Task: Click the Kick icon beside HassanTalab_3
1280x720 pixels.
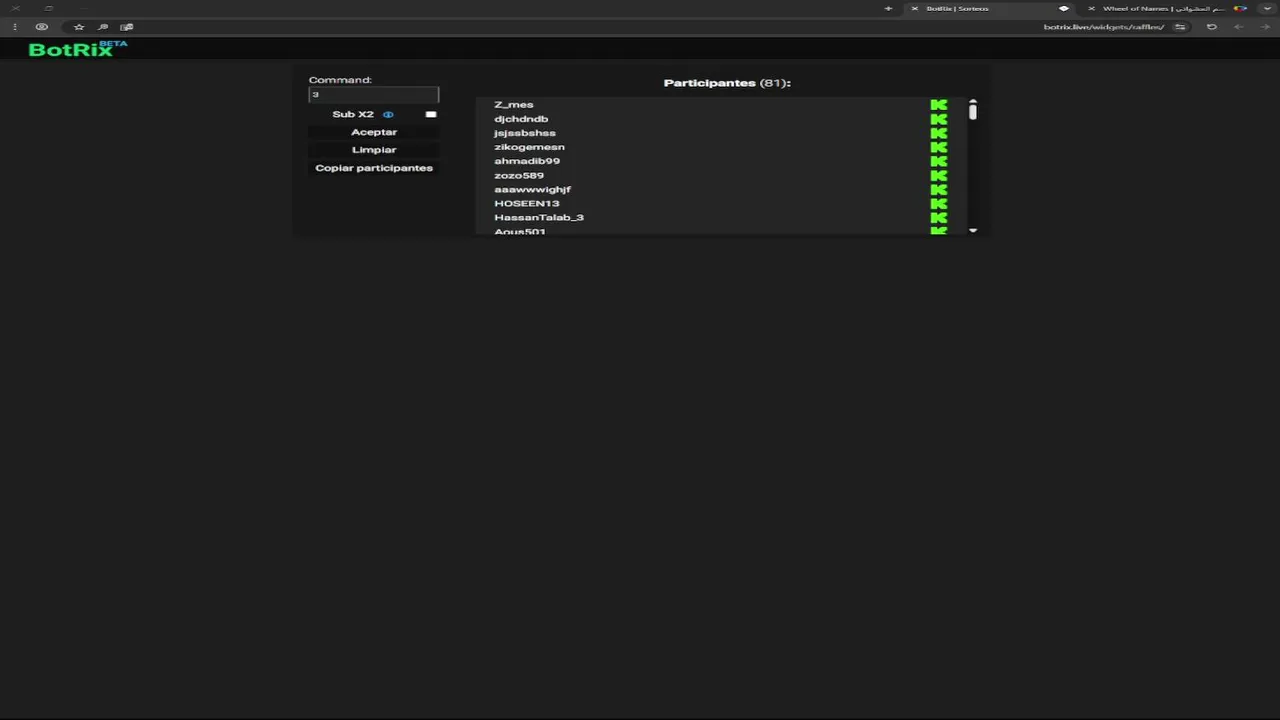Action: pos(938,217)
